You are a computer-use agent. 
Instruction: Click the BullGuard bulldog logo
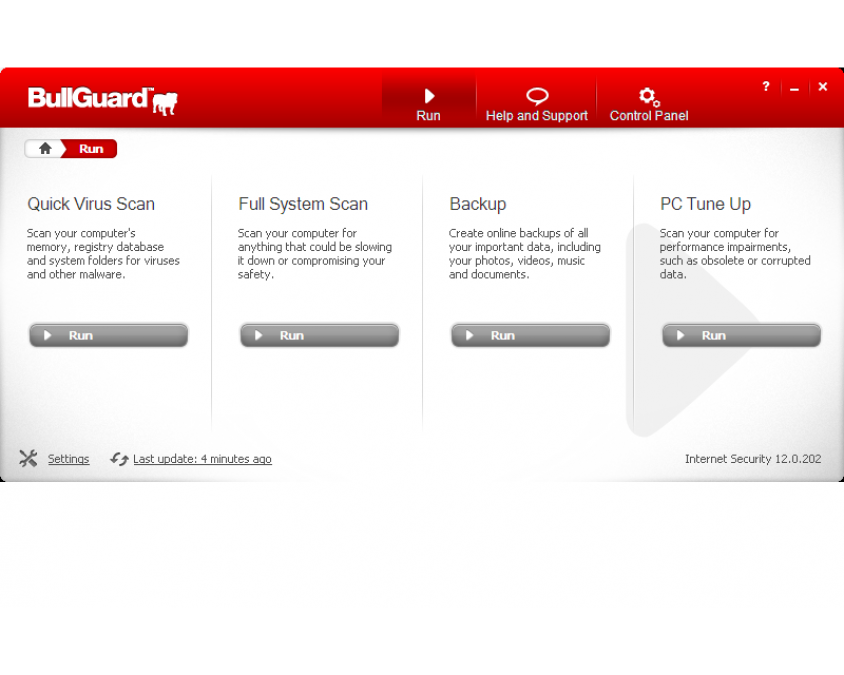[102, 100]
